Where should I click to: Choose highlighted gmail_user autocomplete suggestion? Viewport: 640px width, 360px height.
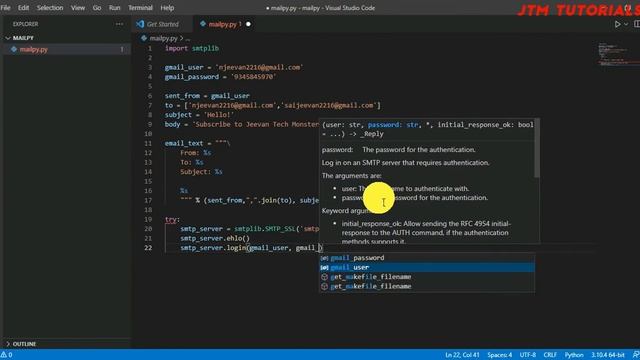tap(427, 267)
